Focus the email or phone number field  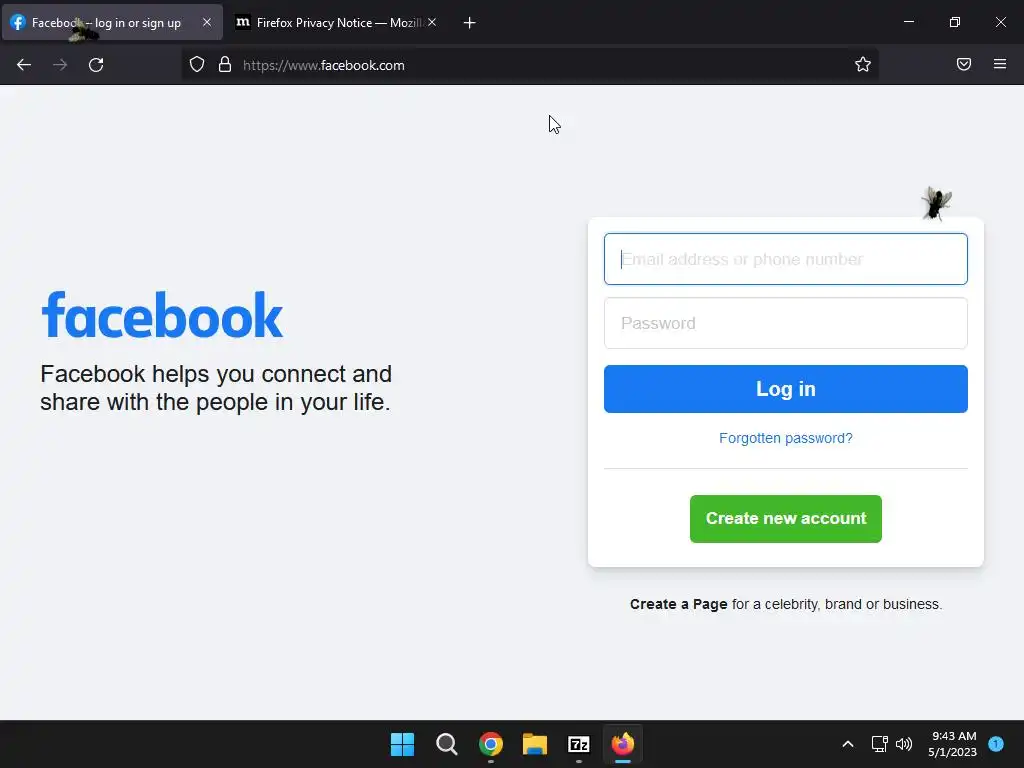(x=786, y=259)
